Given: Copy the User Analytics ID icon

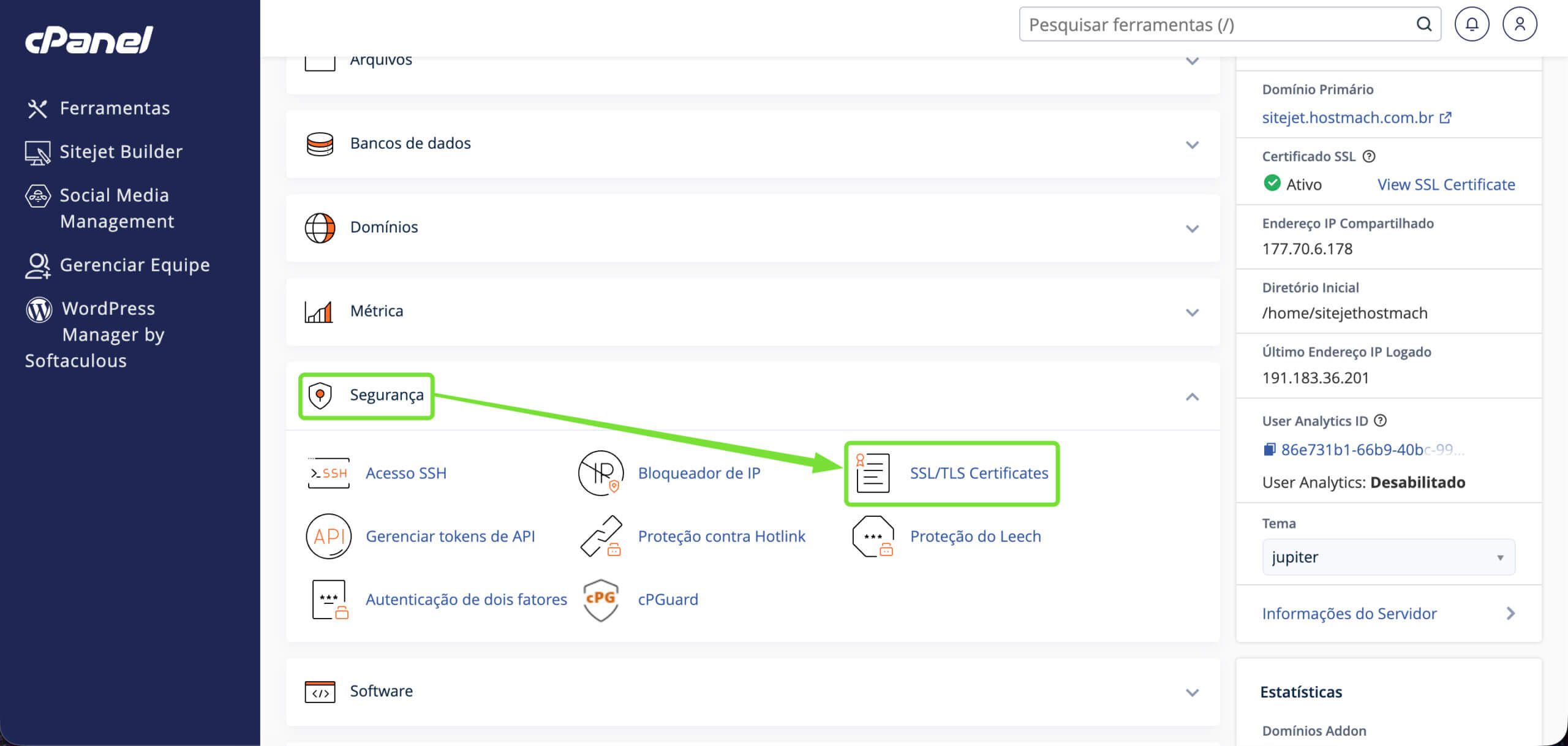Looking at the screenshot, I should point(1269,450).
